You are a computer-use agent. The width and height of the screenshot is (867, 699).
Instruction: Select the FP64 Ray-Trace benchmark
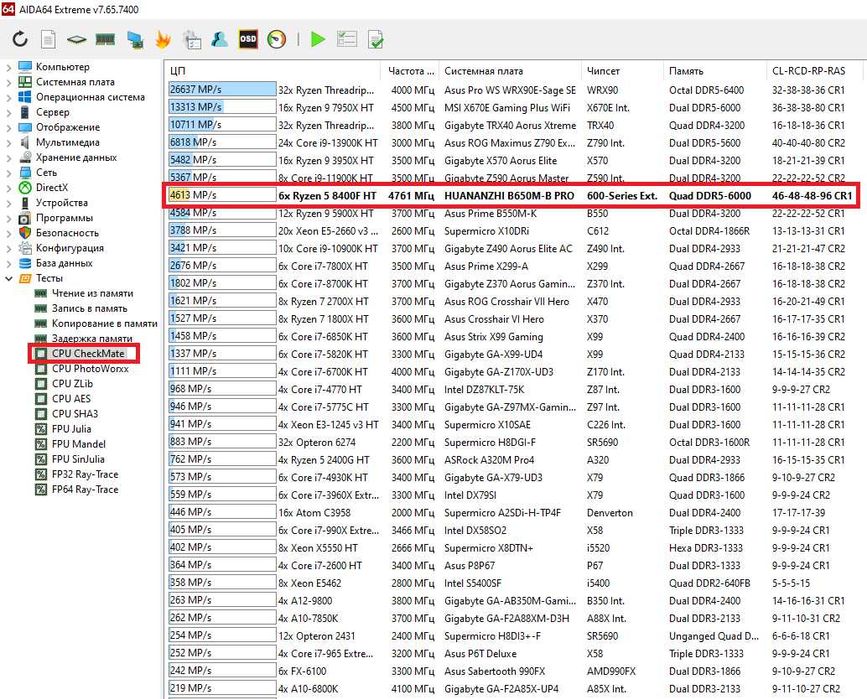(x=85, y=489)
